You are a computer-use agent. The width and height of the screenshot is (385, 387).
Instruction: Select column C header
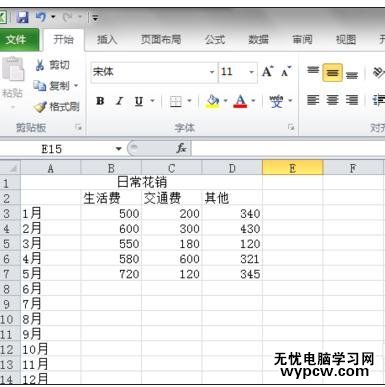tap(172, 168)
